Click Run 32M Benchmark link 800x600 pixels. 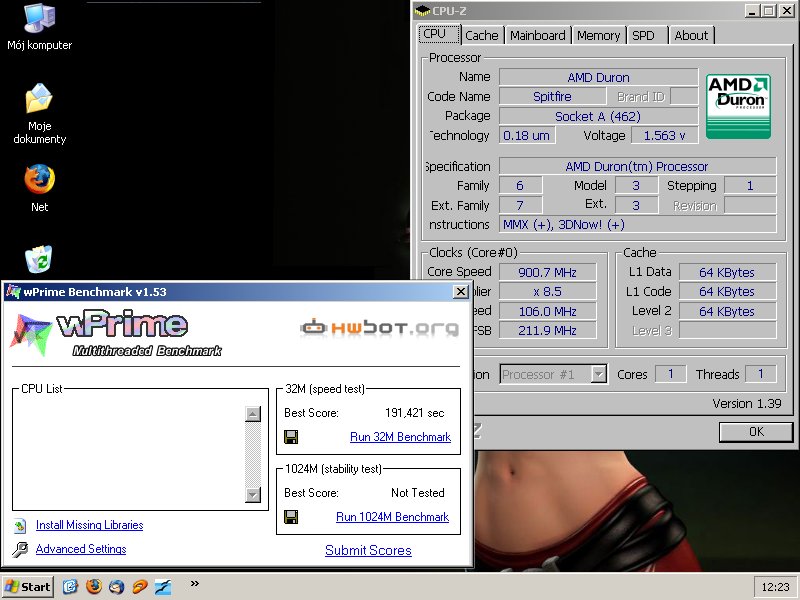pyautogui.click(x=401, y=437)
